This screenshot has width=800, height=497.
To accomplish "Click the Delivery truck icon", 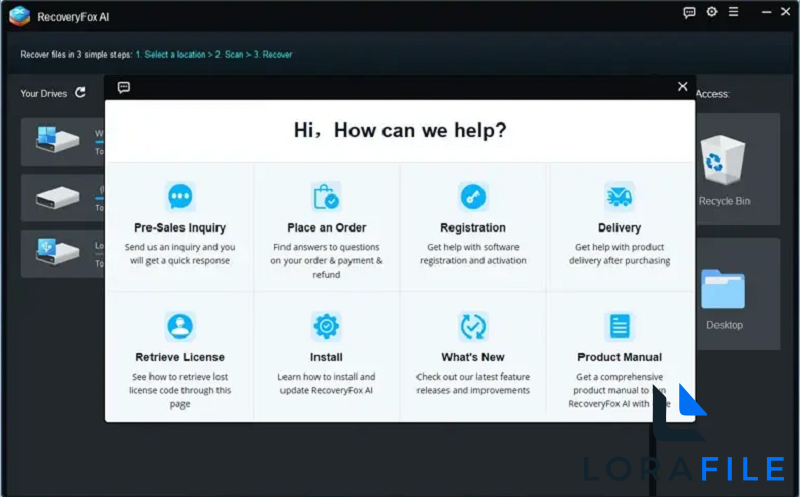I will [619, 196].
